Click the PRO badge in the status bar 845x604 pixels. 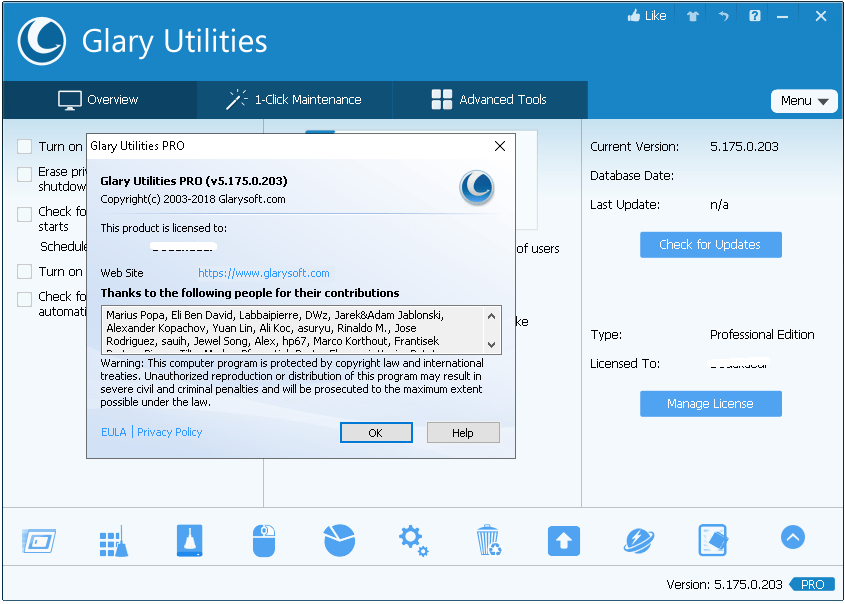(812, 584)
